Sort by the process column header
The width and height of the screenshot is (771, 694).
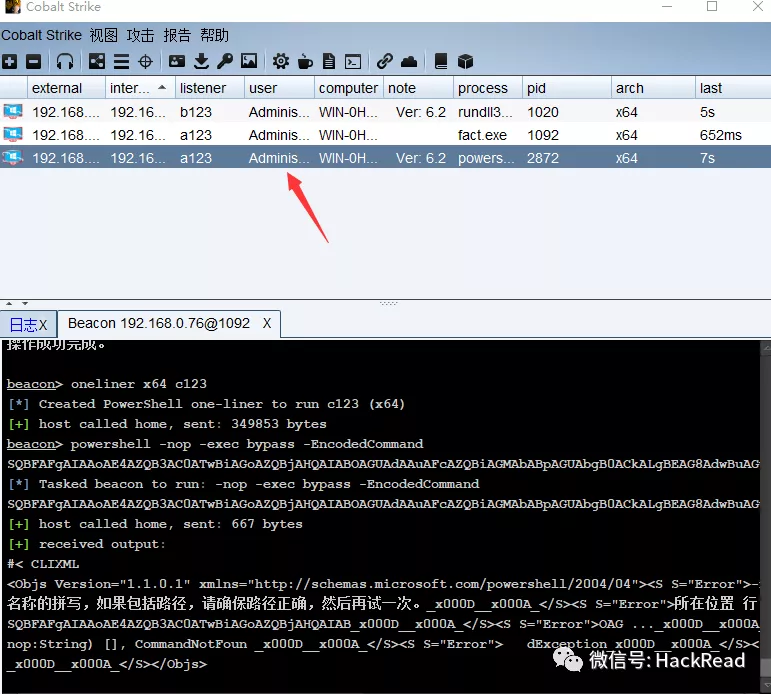tap(488, 88)
